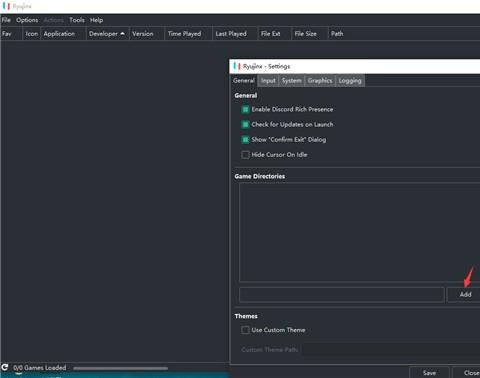Switch to the Graphics settings tab
This screenshot has width=480, height=378.
[320, 81]
